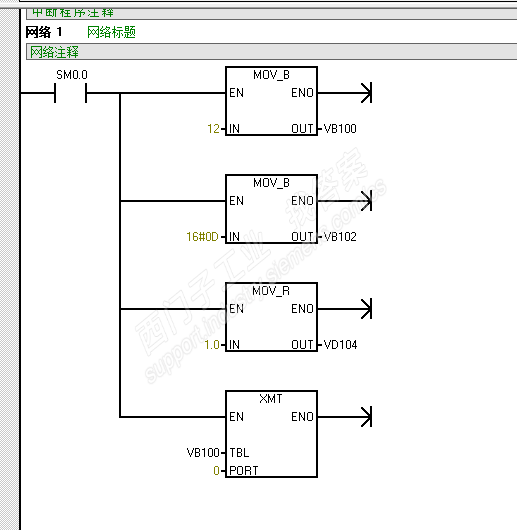Click ENO arrow terminator of XMT block
This screenshot has height=530, width=517.
(366, 417)
